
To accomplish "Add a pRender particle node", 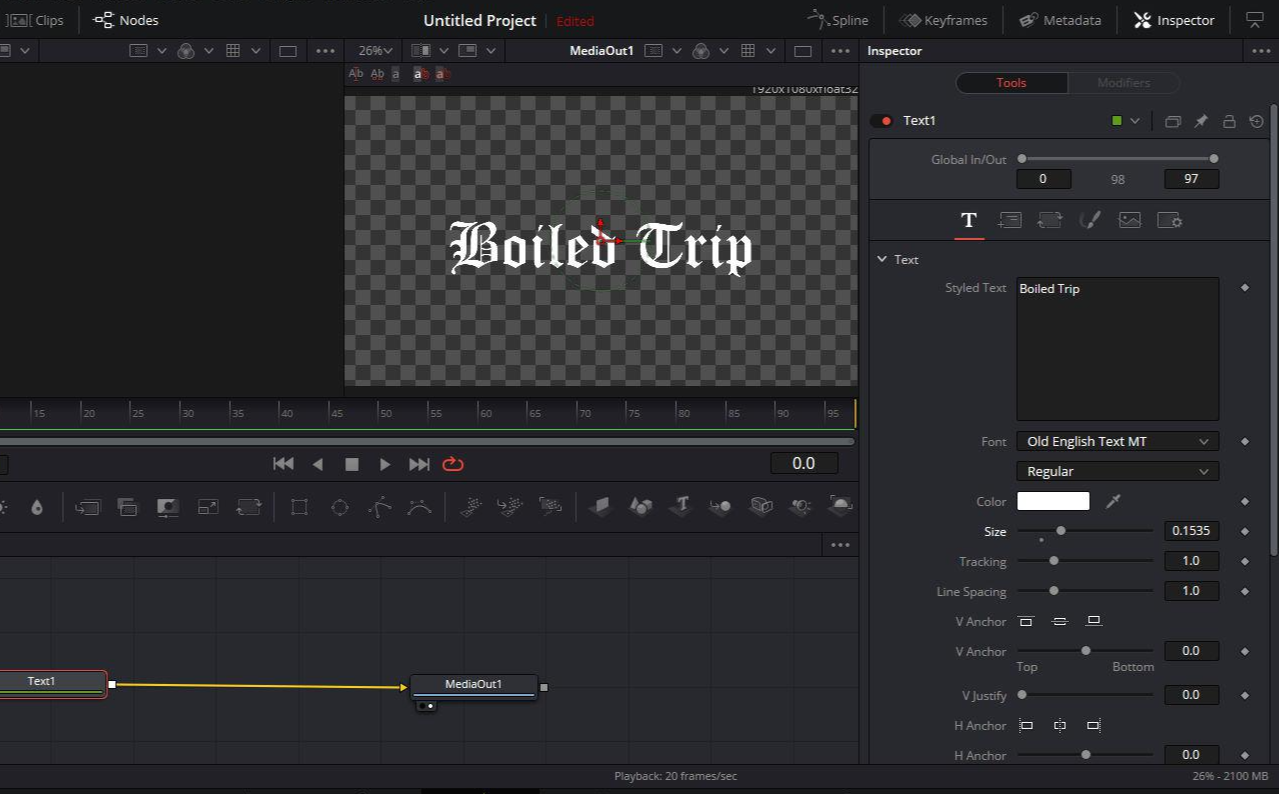I will coord(550,507).
